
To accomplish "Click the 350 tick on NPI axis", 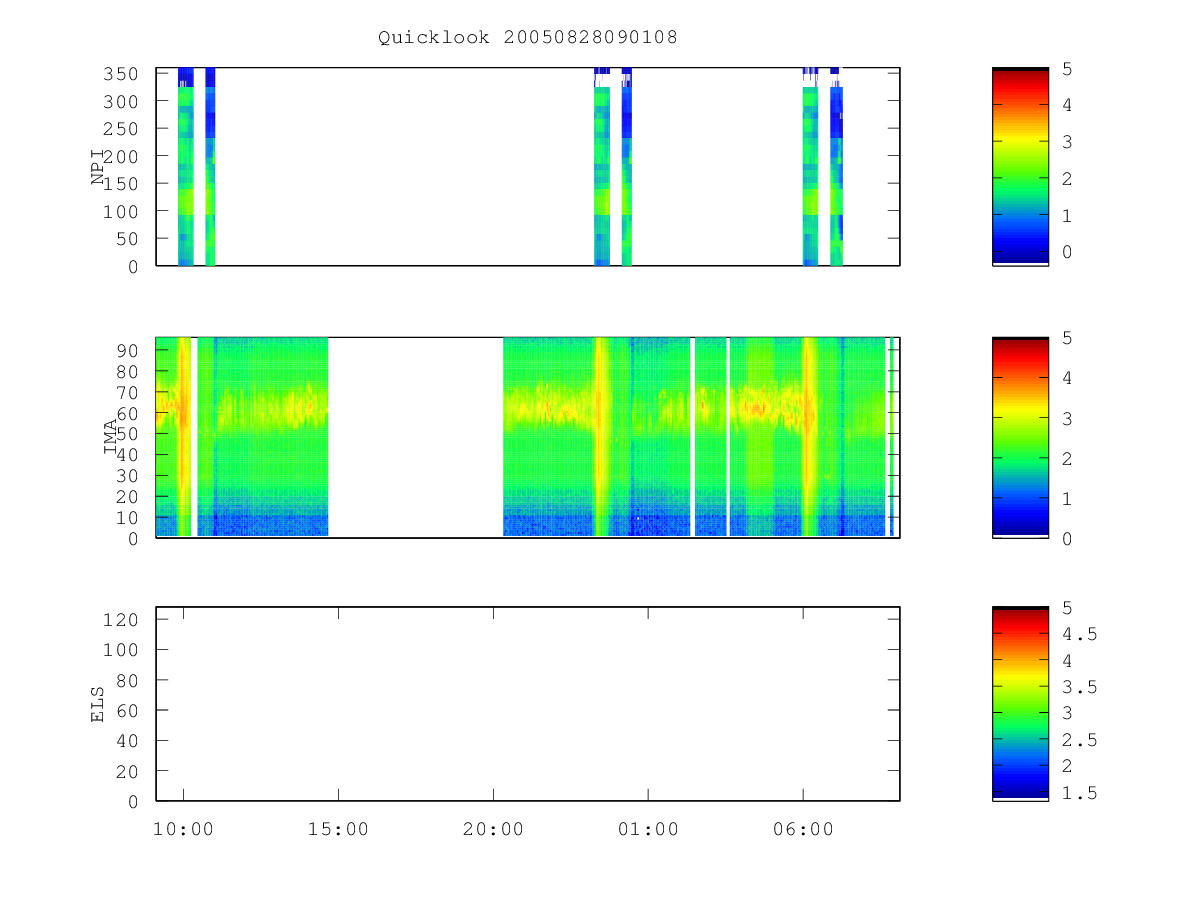I will (121, 74).
